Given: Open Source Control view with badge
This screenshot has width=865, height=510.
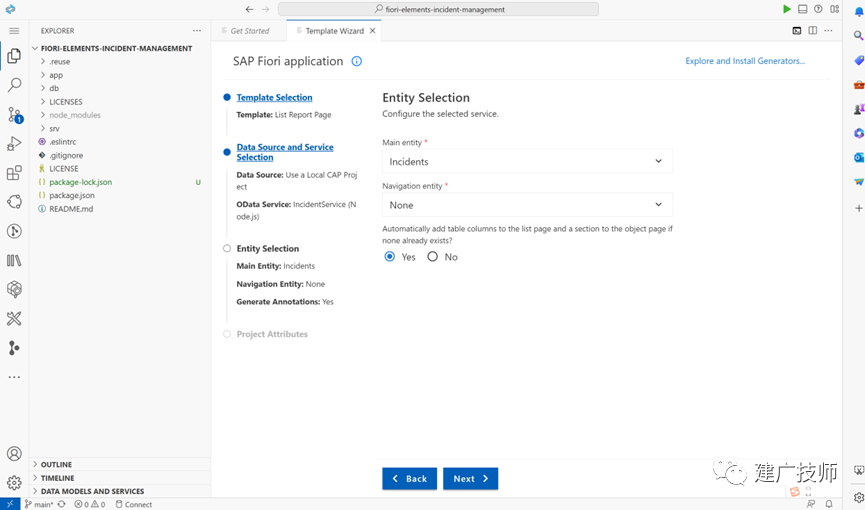Looking at the screenshot, I should pyautogui.click(x=14, y=115).
